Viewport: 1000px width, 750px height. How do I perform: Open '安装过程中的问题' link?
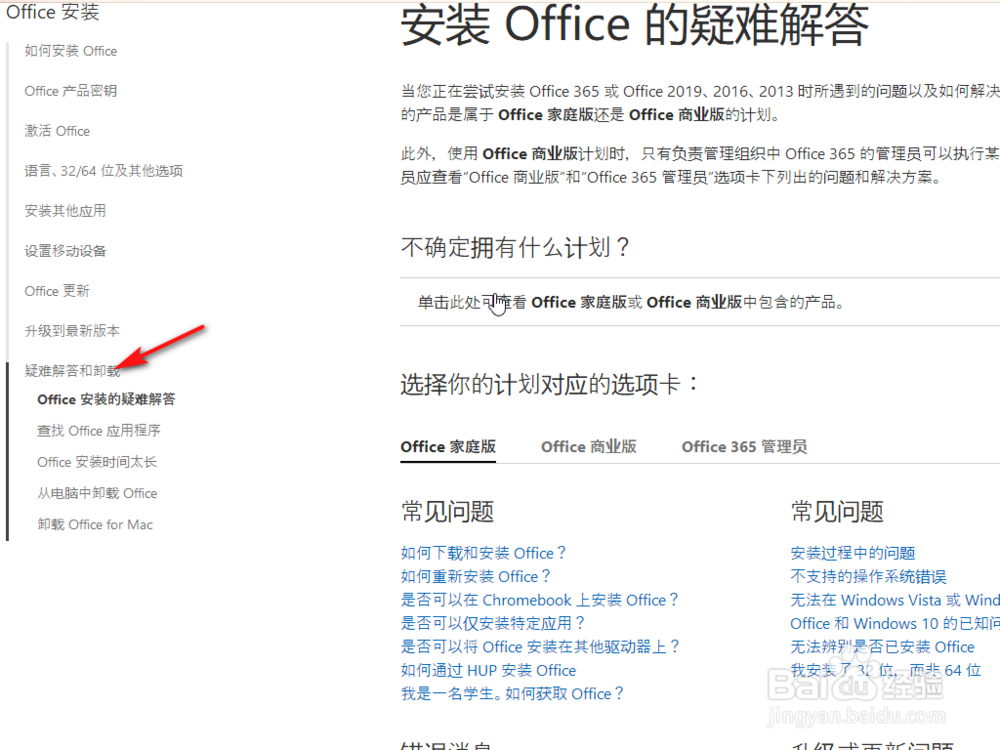point(853,554)
